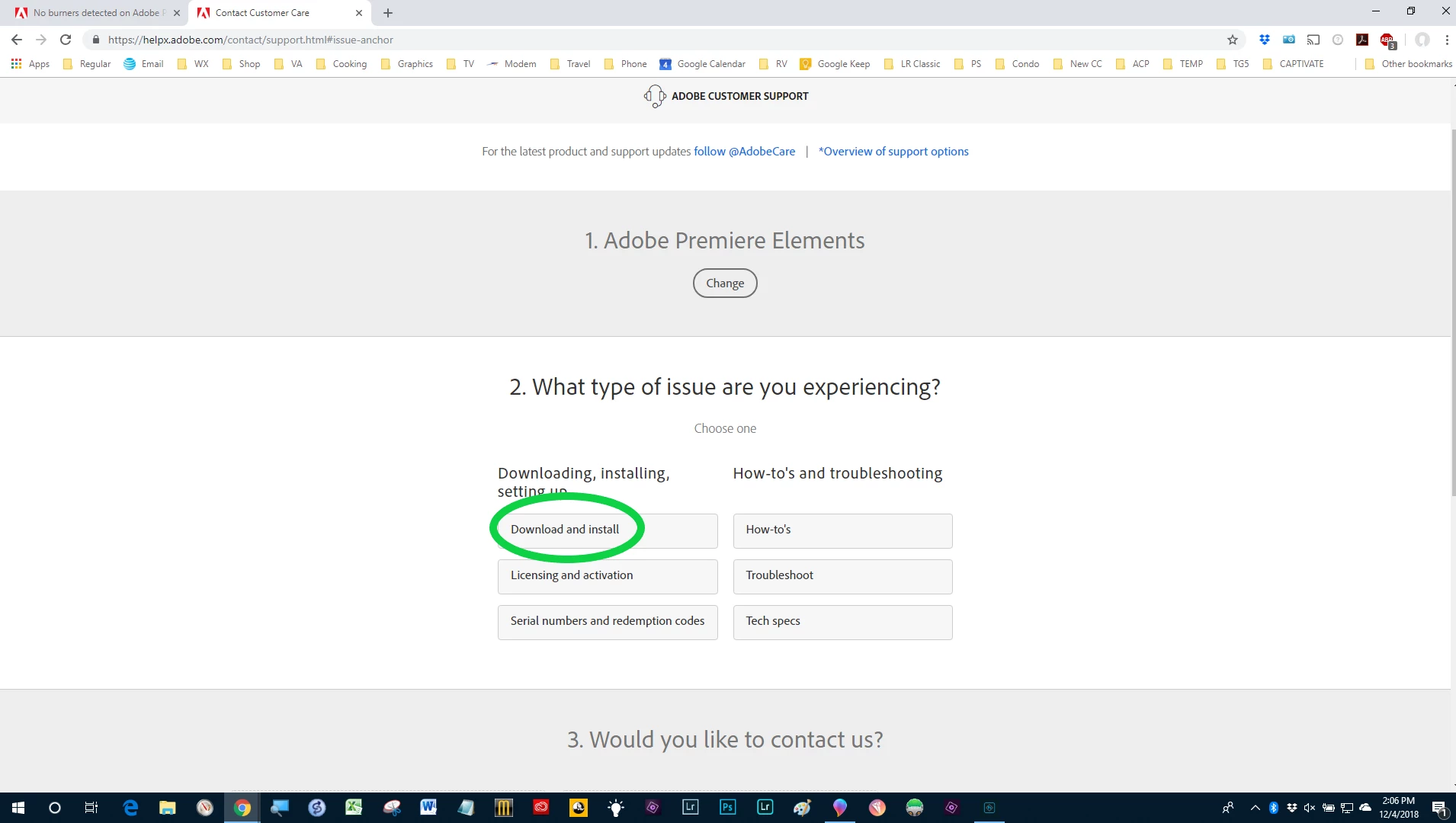Choose the Download and install option

click(x=608, y=530)
